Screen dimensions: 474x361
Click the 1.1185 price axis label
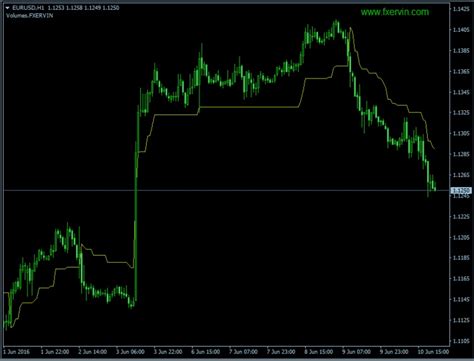tap(461, 258)
